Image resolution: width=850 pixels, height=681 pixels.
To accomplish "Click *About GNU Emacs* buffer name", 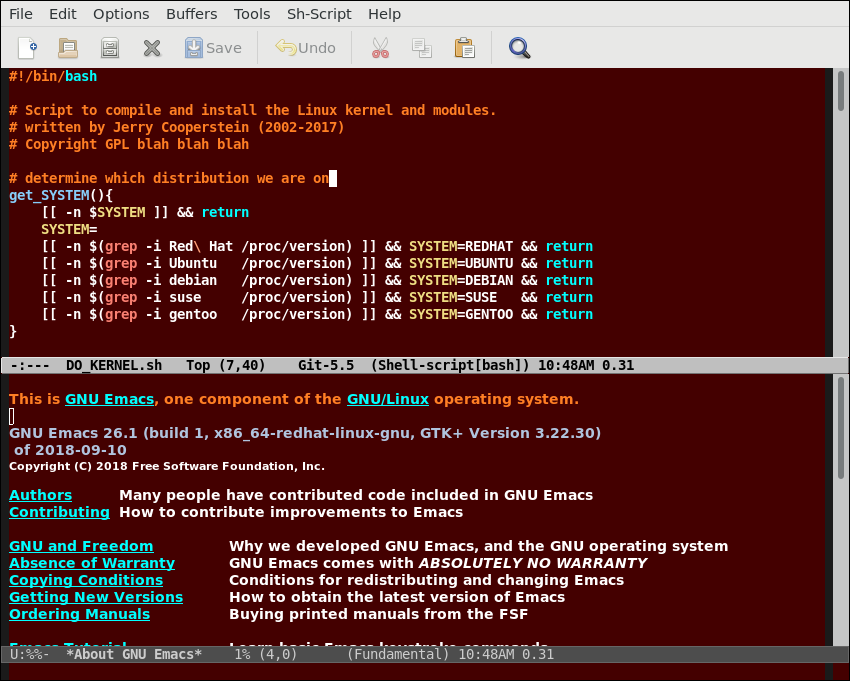I will 134,654.
